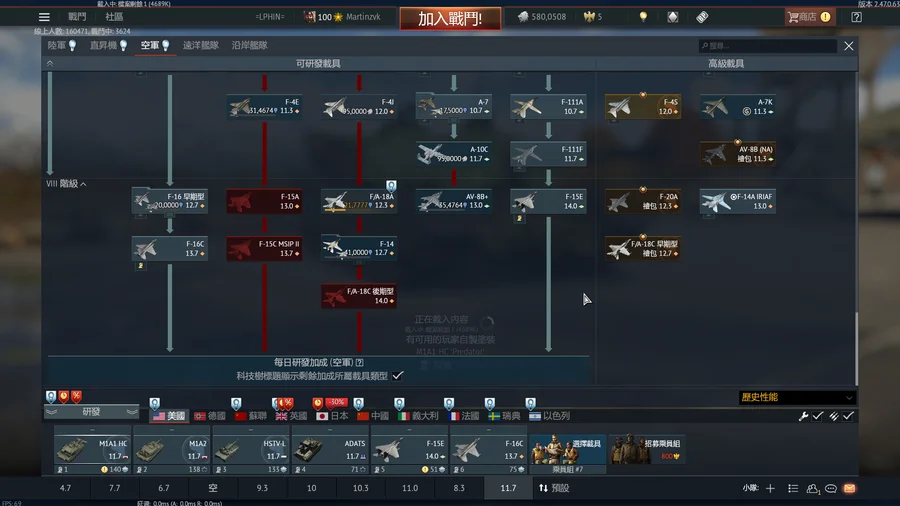900x506 pixels.
Task: Switch to preset 10.3
Action: click(x=360, y=488)
